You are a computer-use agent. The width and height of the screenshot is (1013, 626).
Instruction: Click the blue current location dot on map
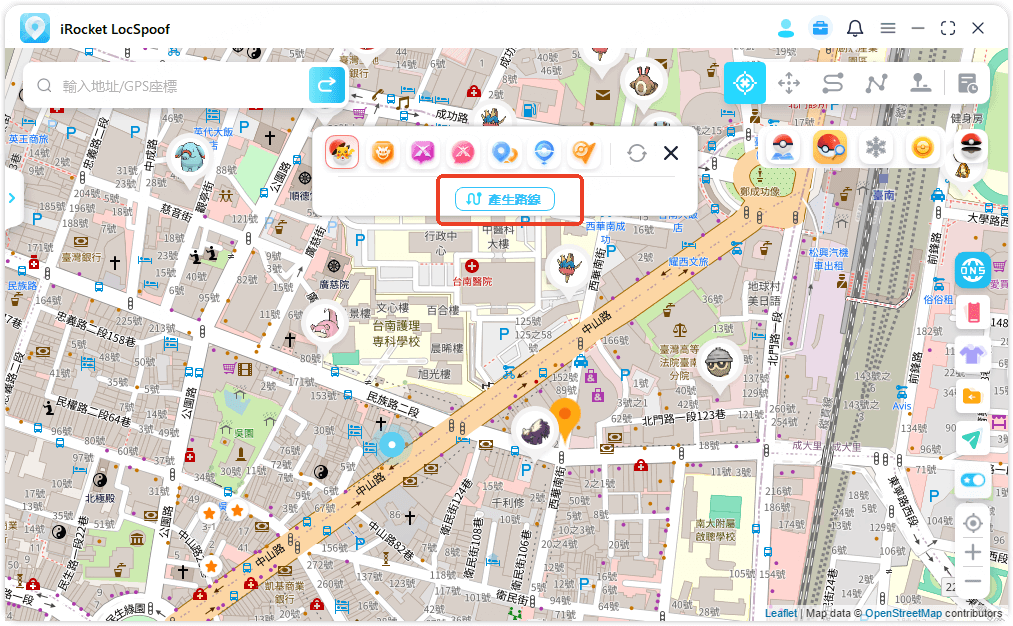click(392, 444)
